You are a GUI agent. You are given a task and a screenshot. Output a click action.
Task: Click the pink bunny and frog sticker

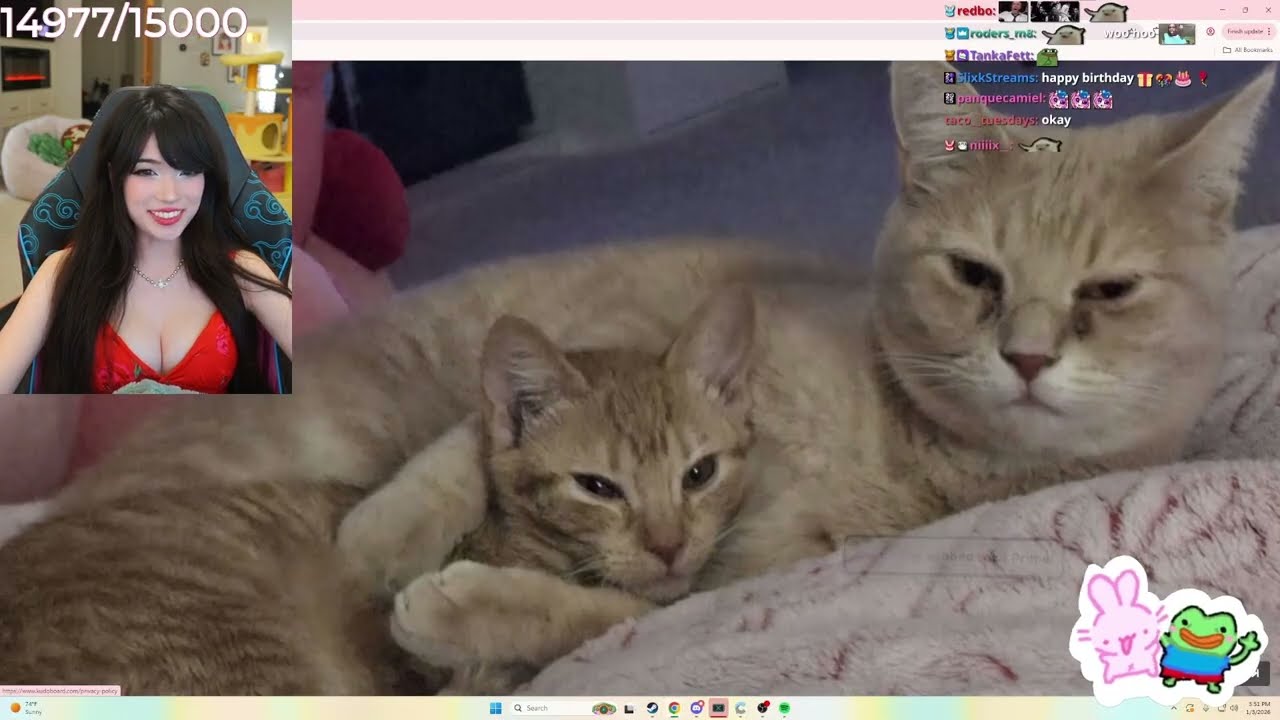click(x=1167, y=630)
